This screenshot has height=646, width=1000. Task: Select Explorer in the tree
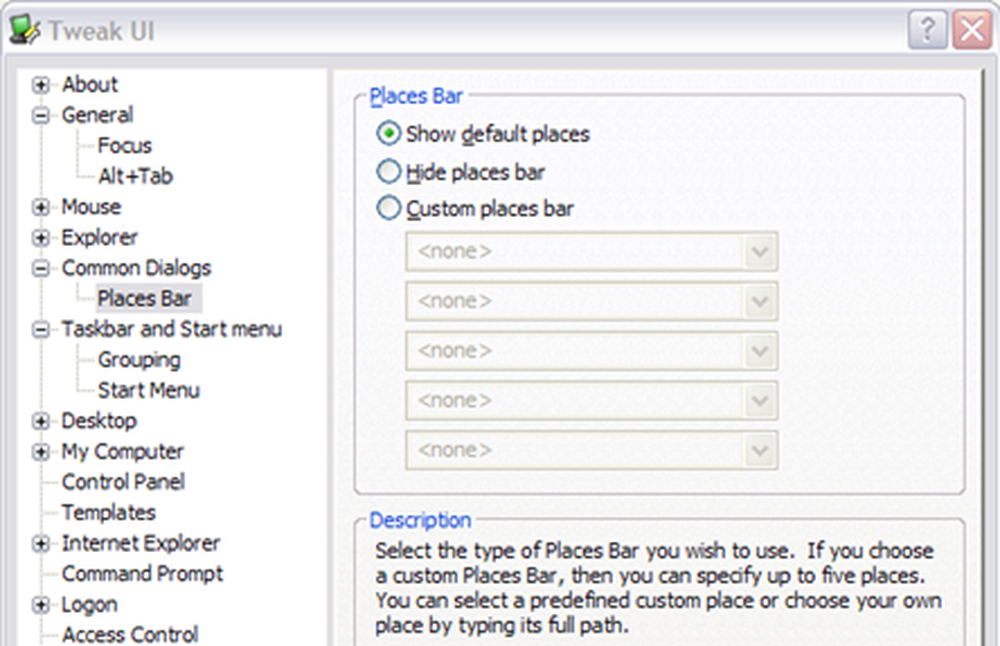pyautogui.click(x=99, y=237)
